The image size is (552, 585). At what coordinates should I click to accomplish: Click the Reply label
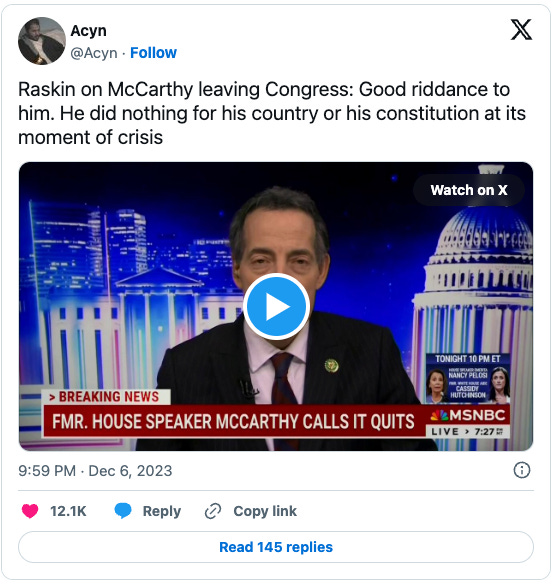(162, 512)
